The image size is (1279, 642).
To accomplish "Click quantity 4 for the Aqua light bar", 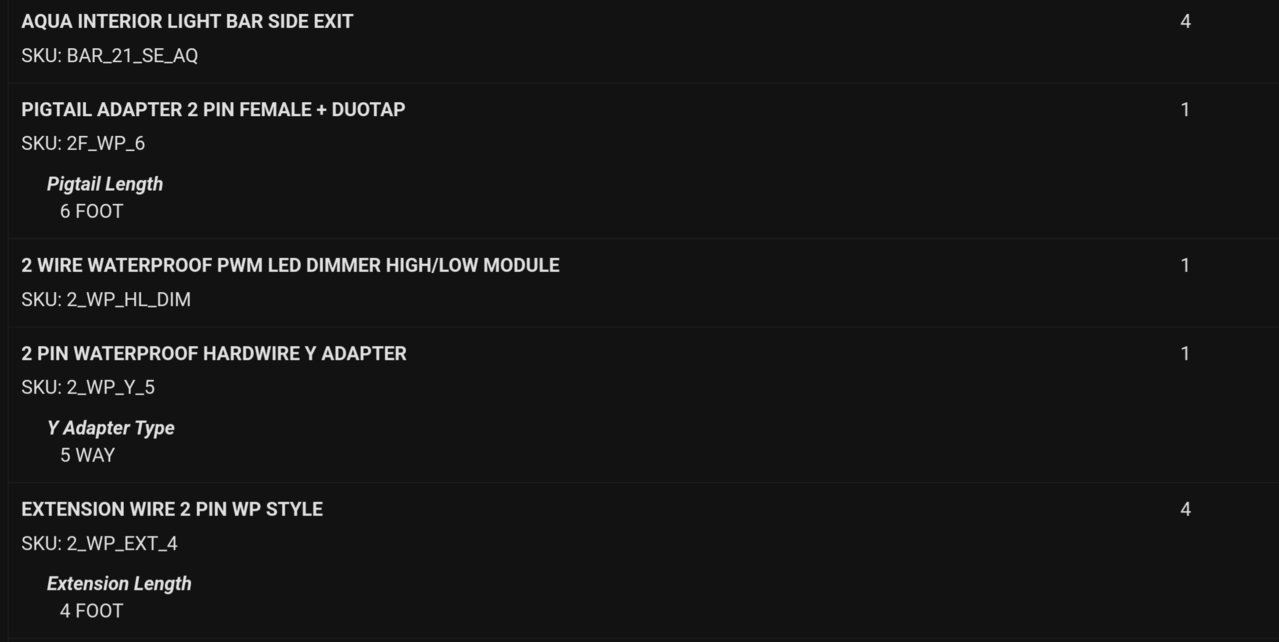I will click(1185, 21).
